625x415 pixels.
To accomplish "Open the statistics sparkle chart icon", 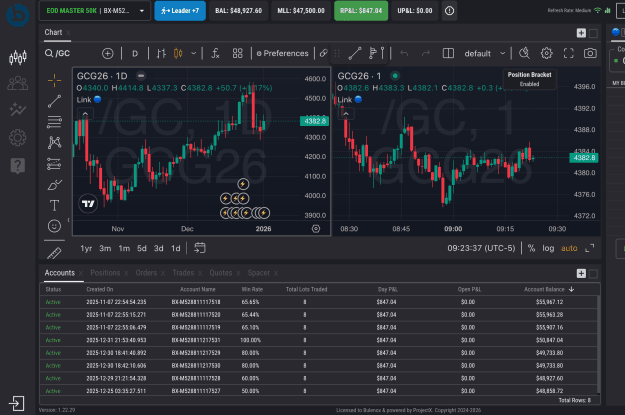I will (18, 109).
